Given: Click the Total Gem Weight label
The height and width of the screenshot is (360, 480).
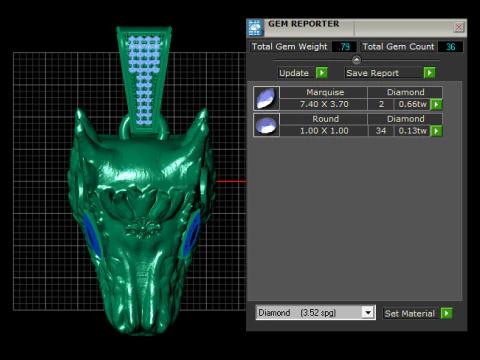Looking at the screenshot, I should point(289,47).
